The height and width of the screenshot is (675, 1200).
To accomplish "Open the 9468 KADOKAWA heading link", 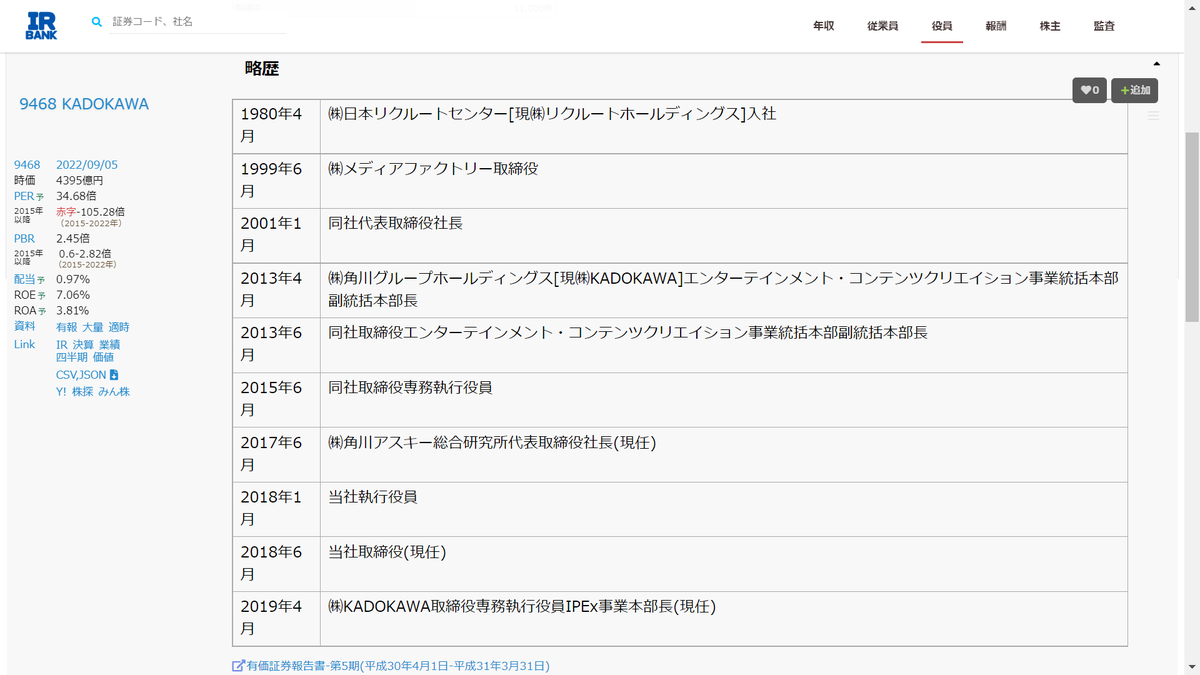I will pos(84,104).
